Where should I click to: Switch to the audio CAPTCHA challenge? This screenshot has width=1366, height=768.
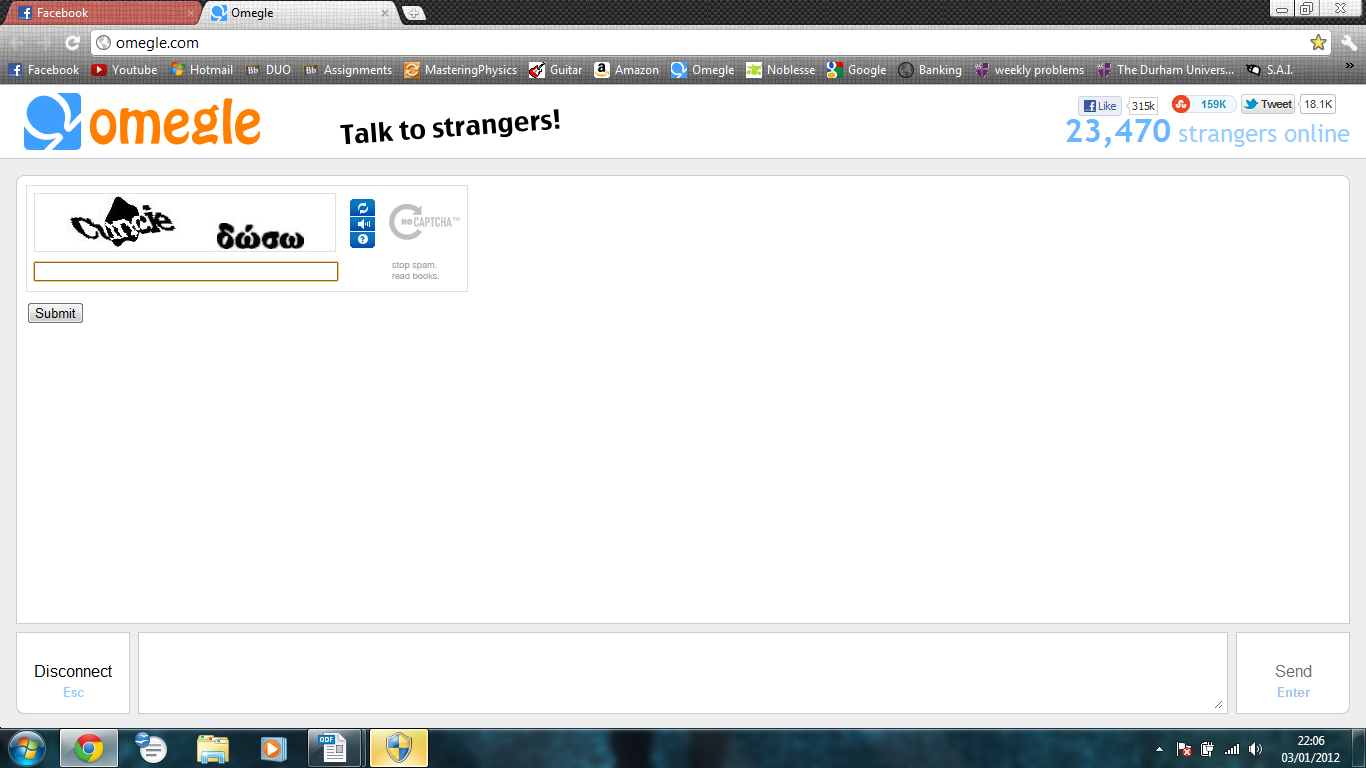pos(362,224)
